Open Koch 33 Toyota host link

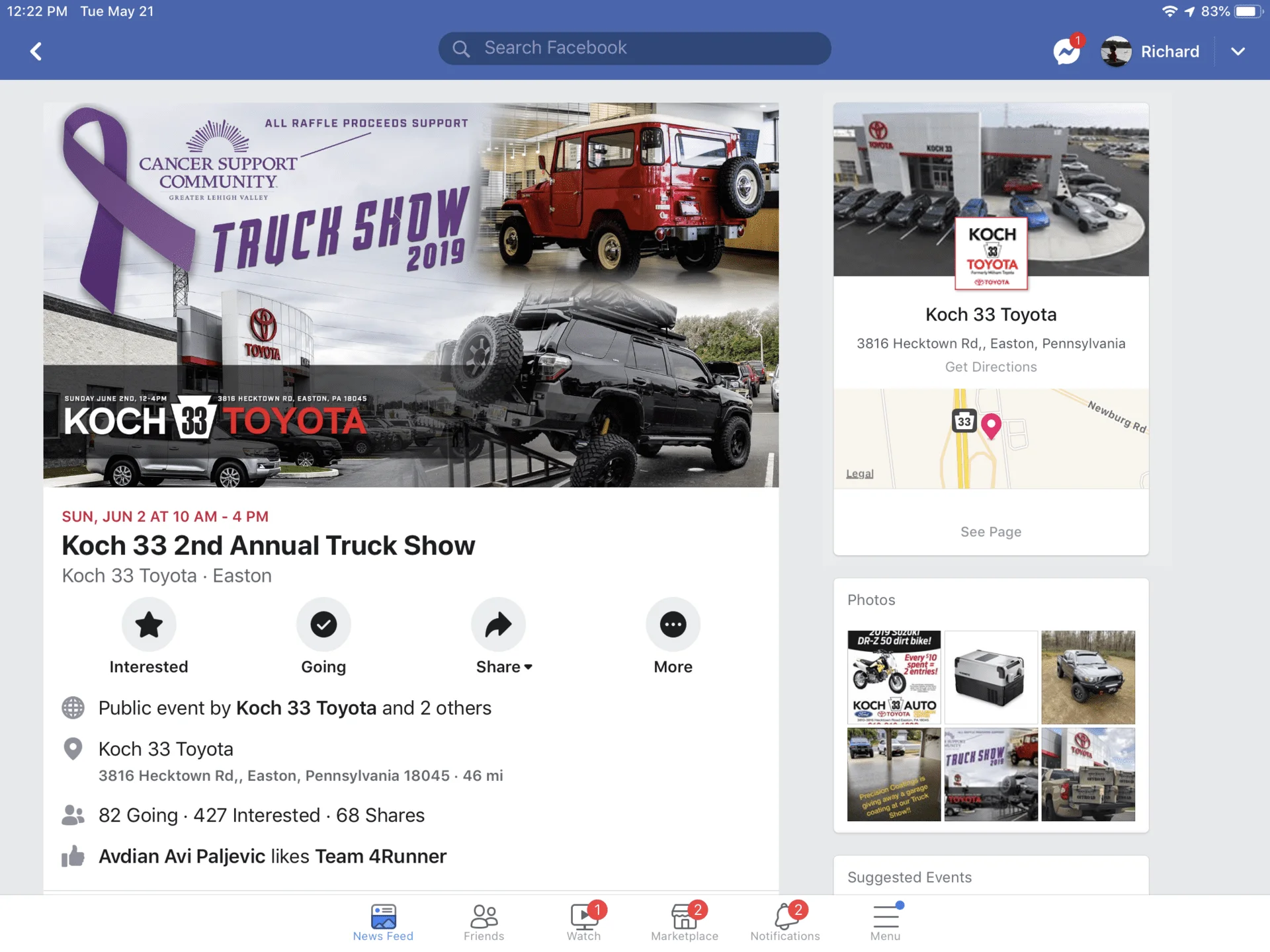pyautogui.click(x=306, y=708)
